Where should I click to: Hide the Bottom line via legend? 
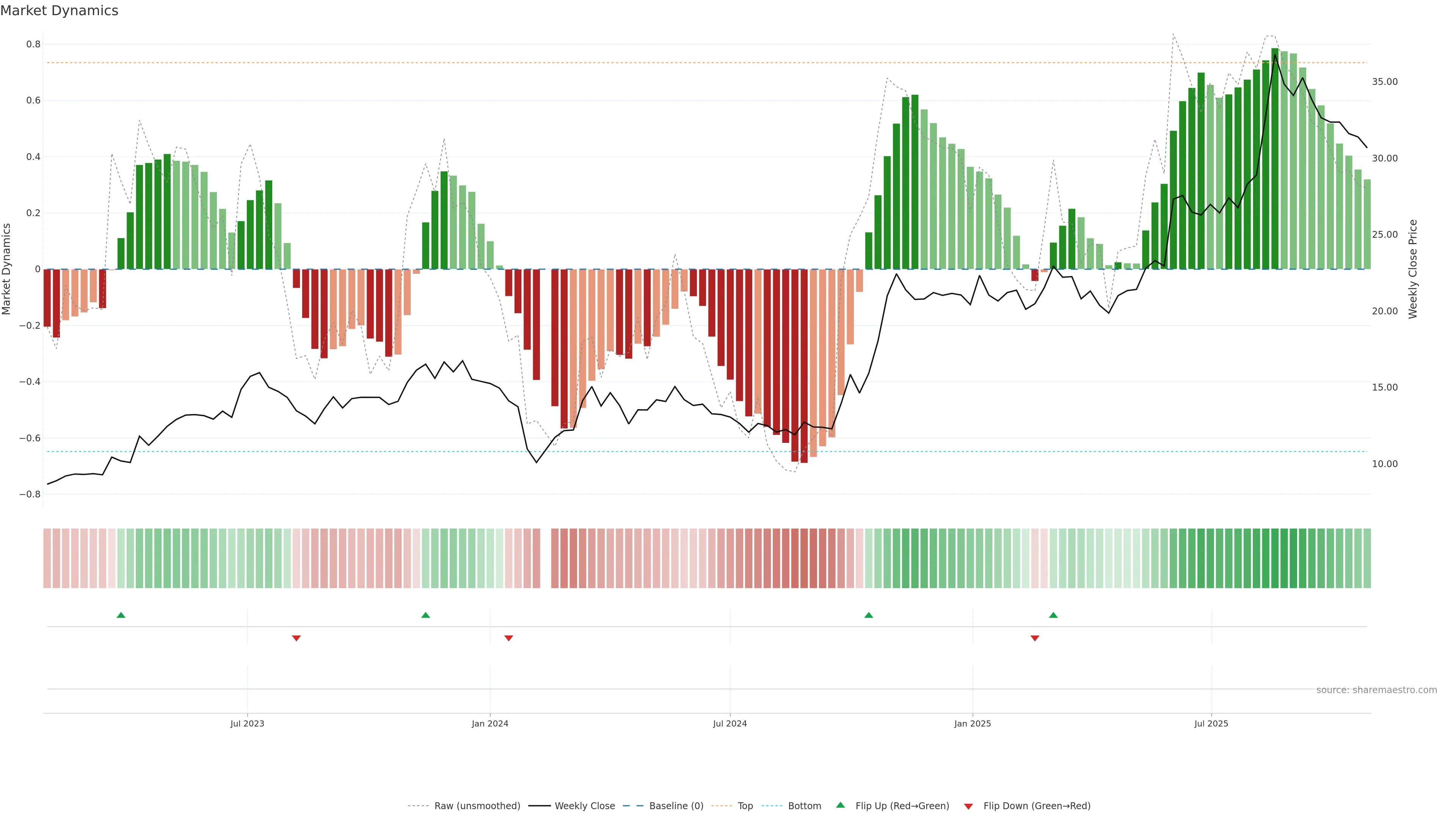(x=804, y=806)
